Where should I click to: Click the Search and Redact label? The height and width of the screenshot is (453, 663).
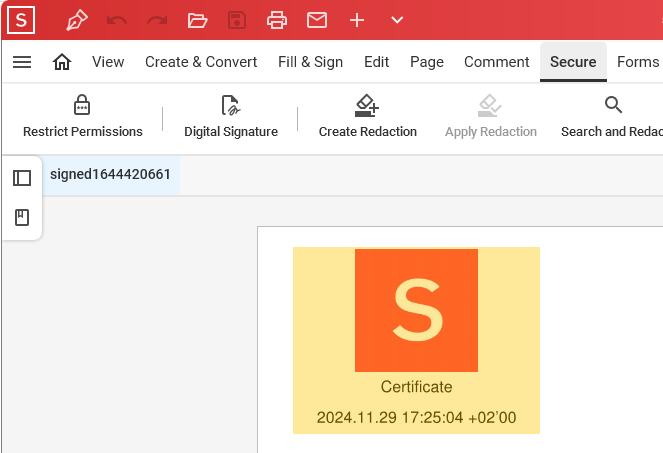[x=612, y=132]
